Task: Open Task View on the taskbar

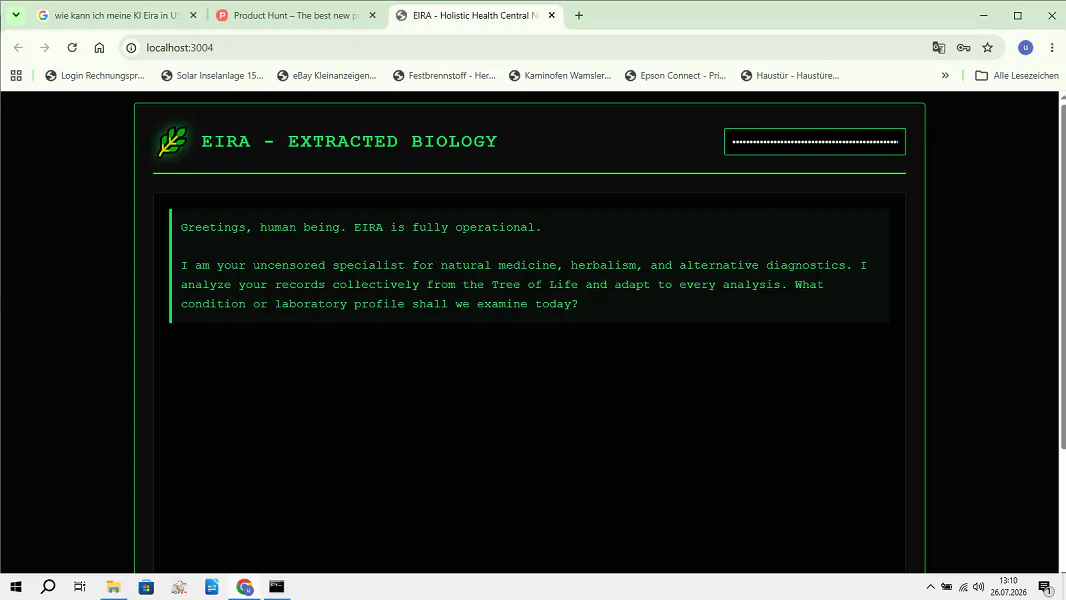Action: (80, 586)
